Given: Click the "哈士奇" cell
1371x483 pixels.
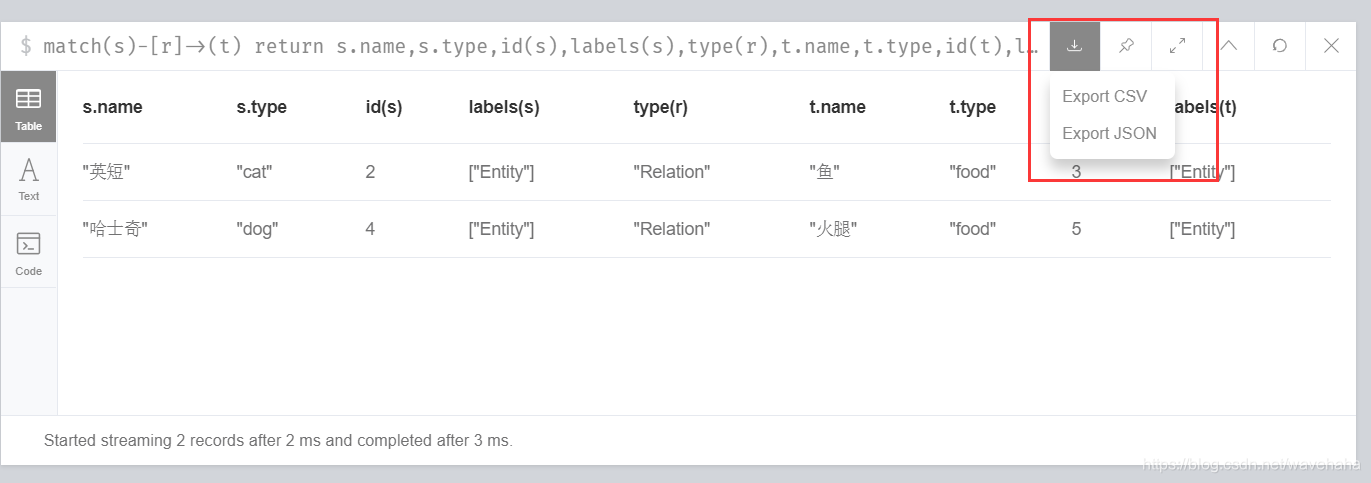Looking at the screenshot, I should (x=115, y=229).
